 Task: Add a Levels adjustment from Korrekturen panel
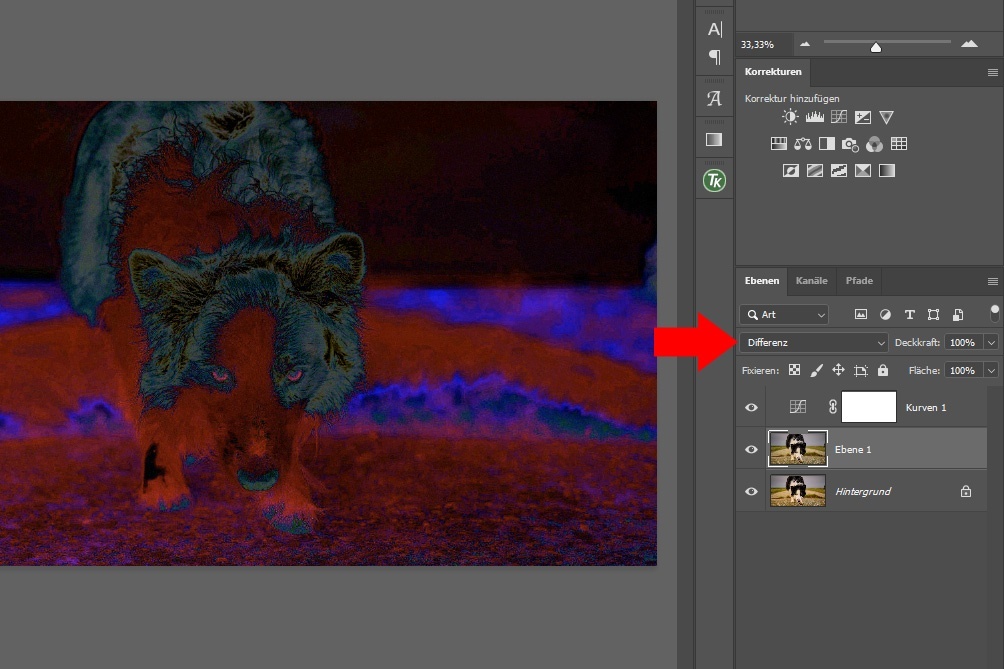(815, 117)
